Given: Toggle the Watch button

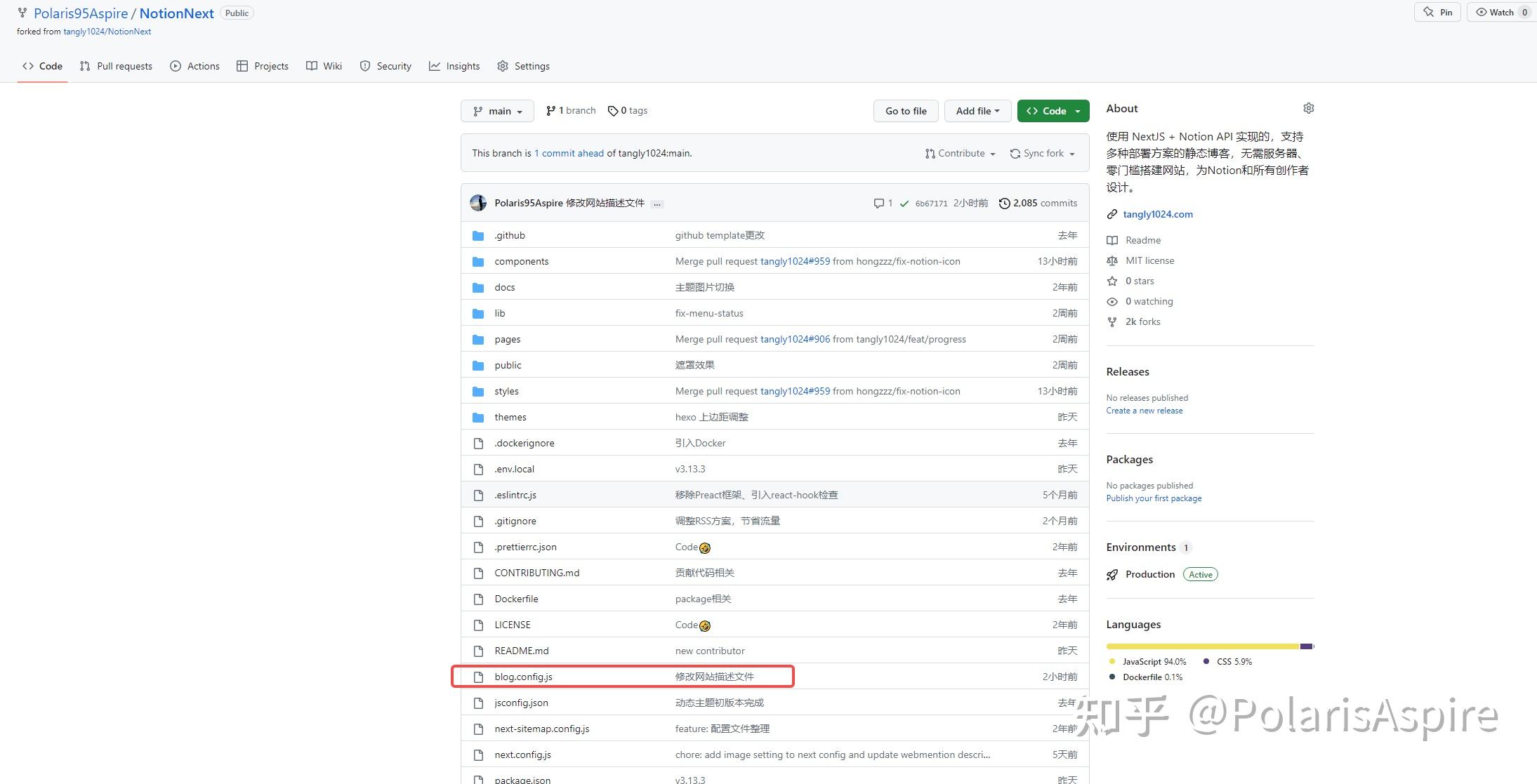Looking at the screenshot, I should coord(1494,12).
